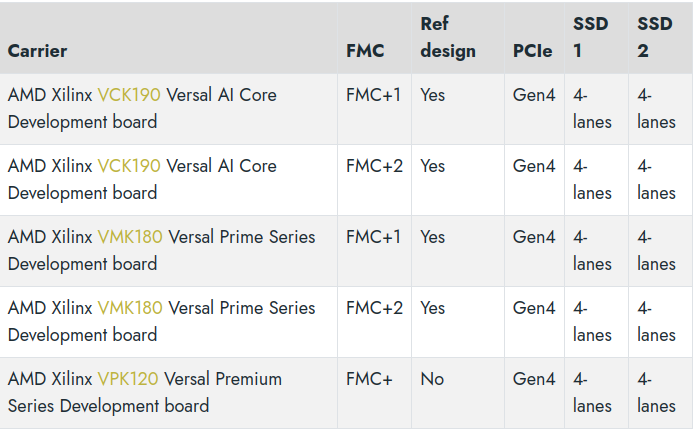
Task: Click the FMC+2 cell in the VMK180 row
Action: coord(373,308)
